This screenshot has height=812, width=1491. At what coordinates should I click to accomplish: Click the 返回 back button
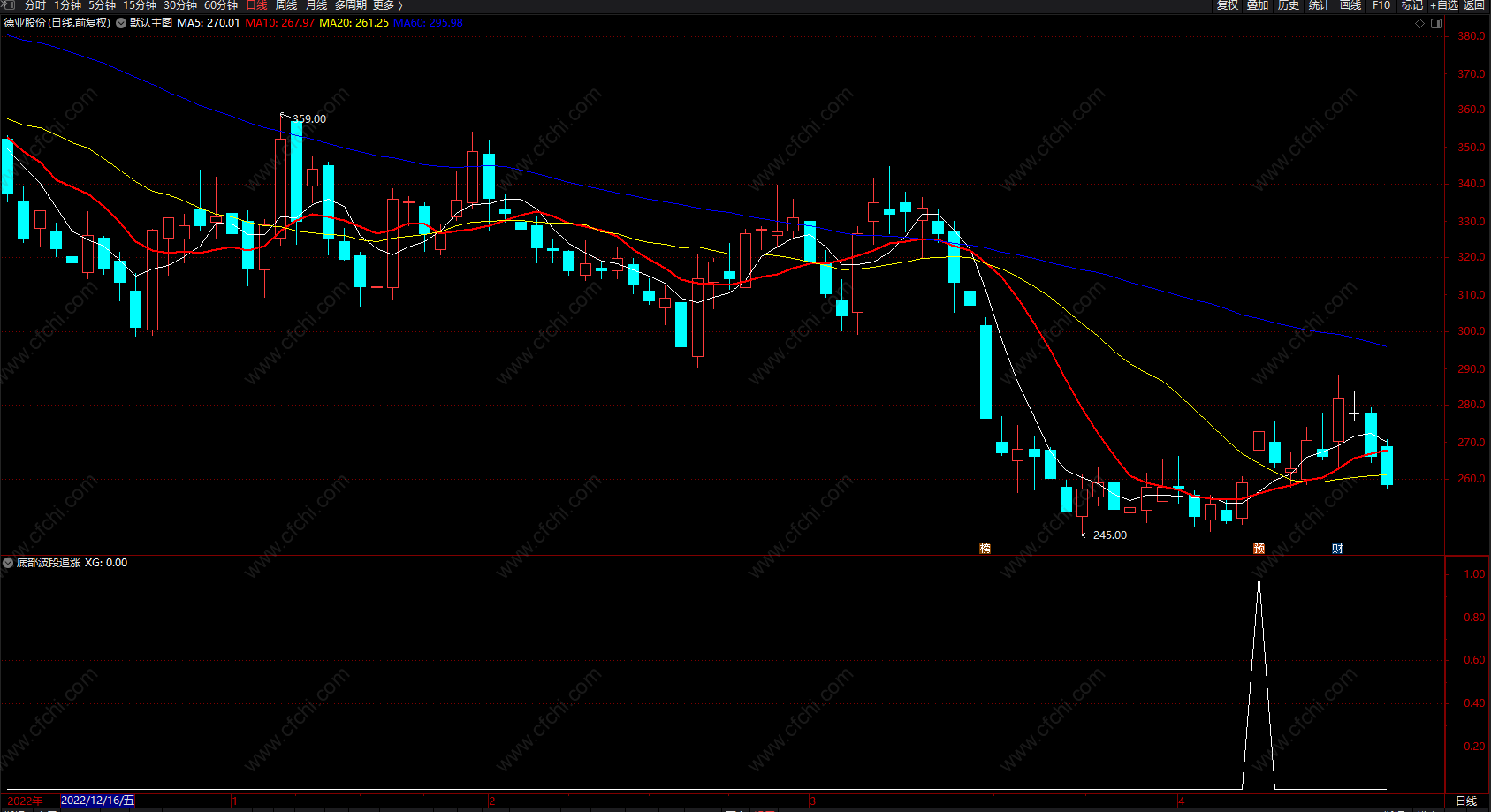pos(1474,5)
